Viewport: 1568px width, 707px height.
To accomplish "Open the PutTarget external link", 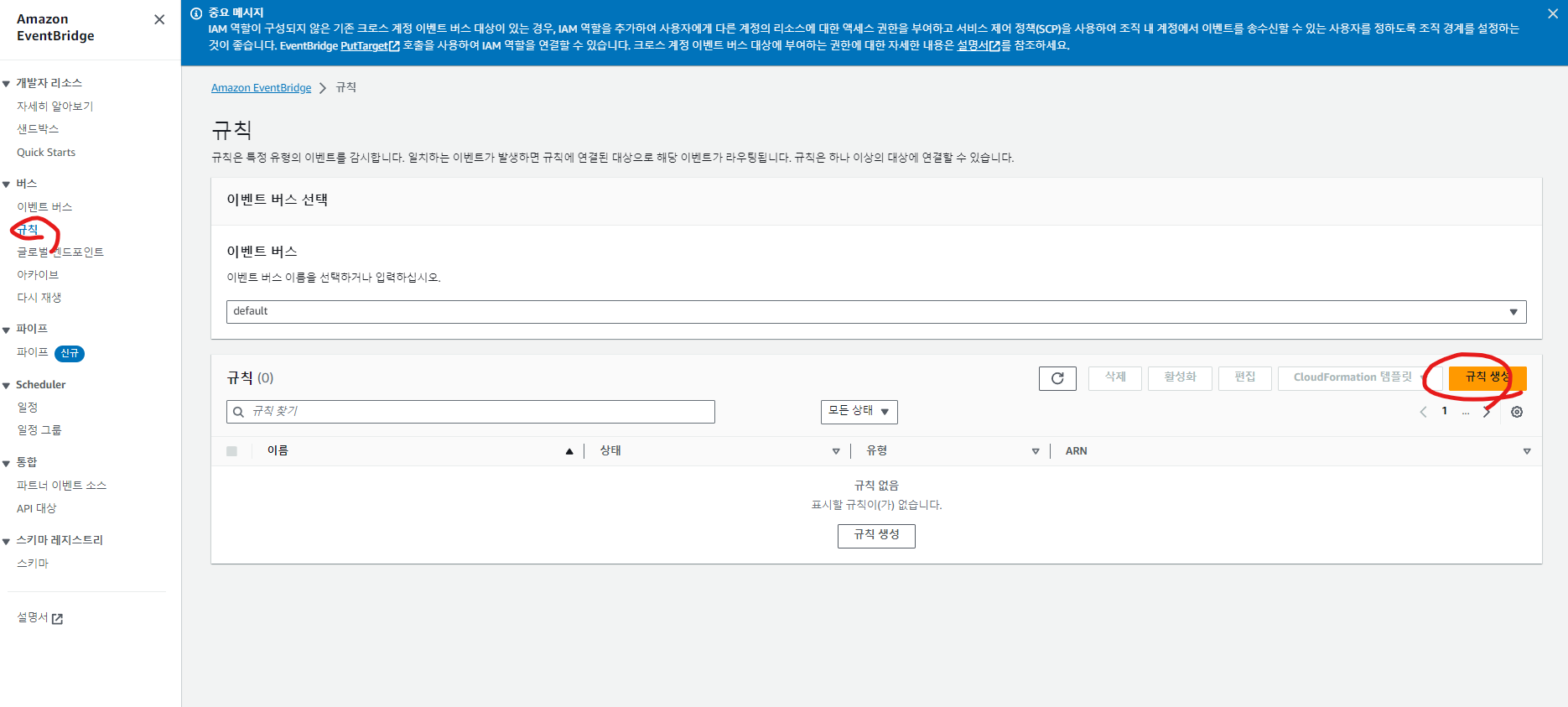I will [x=370, y=45].
